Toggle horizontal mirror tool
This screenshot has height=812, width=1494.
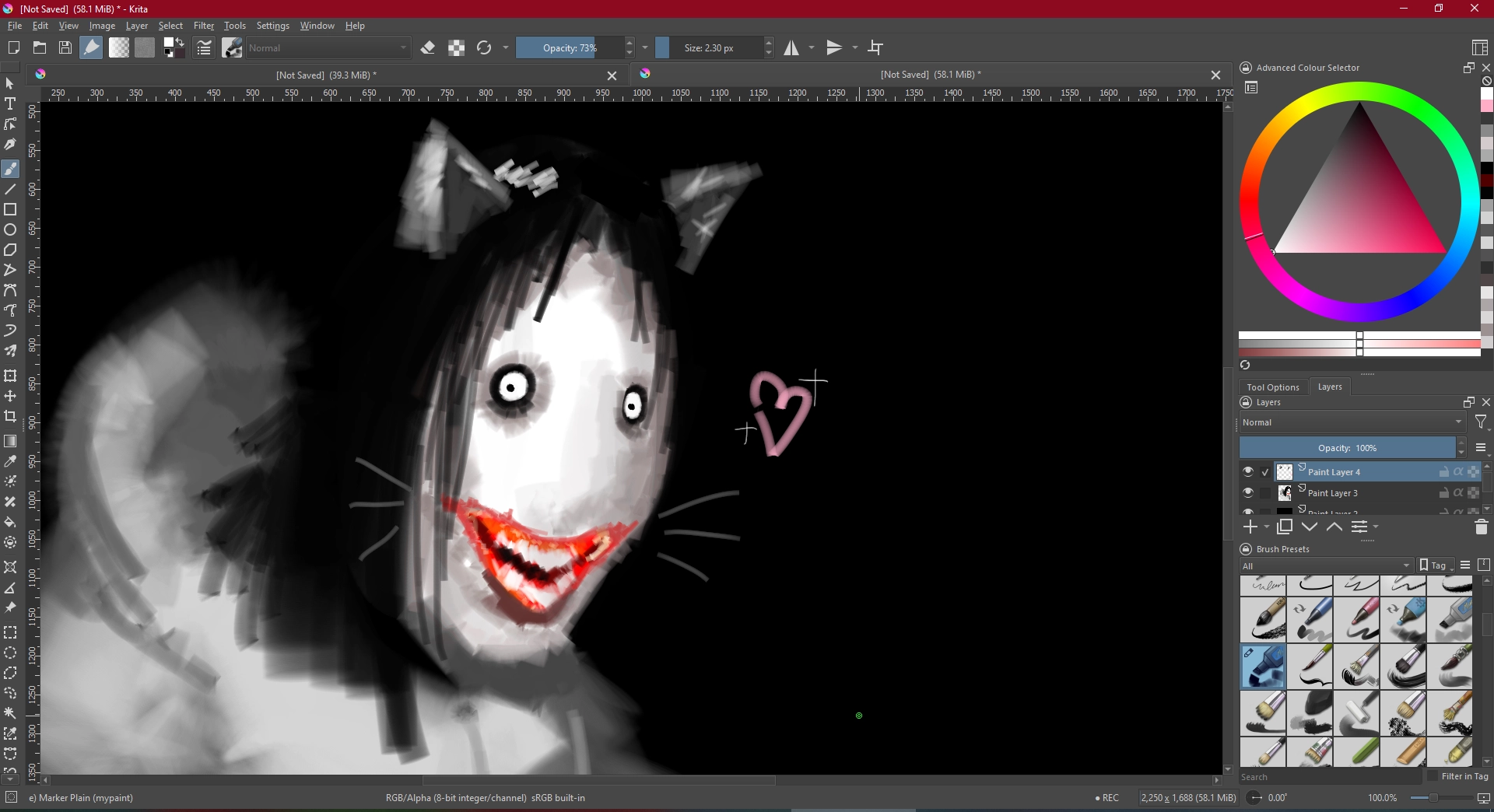click(x=791, y=48)
